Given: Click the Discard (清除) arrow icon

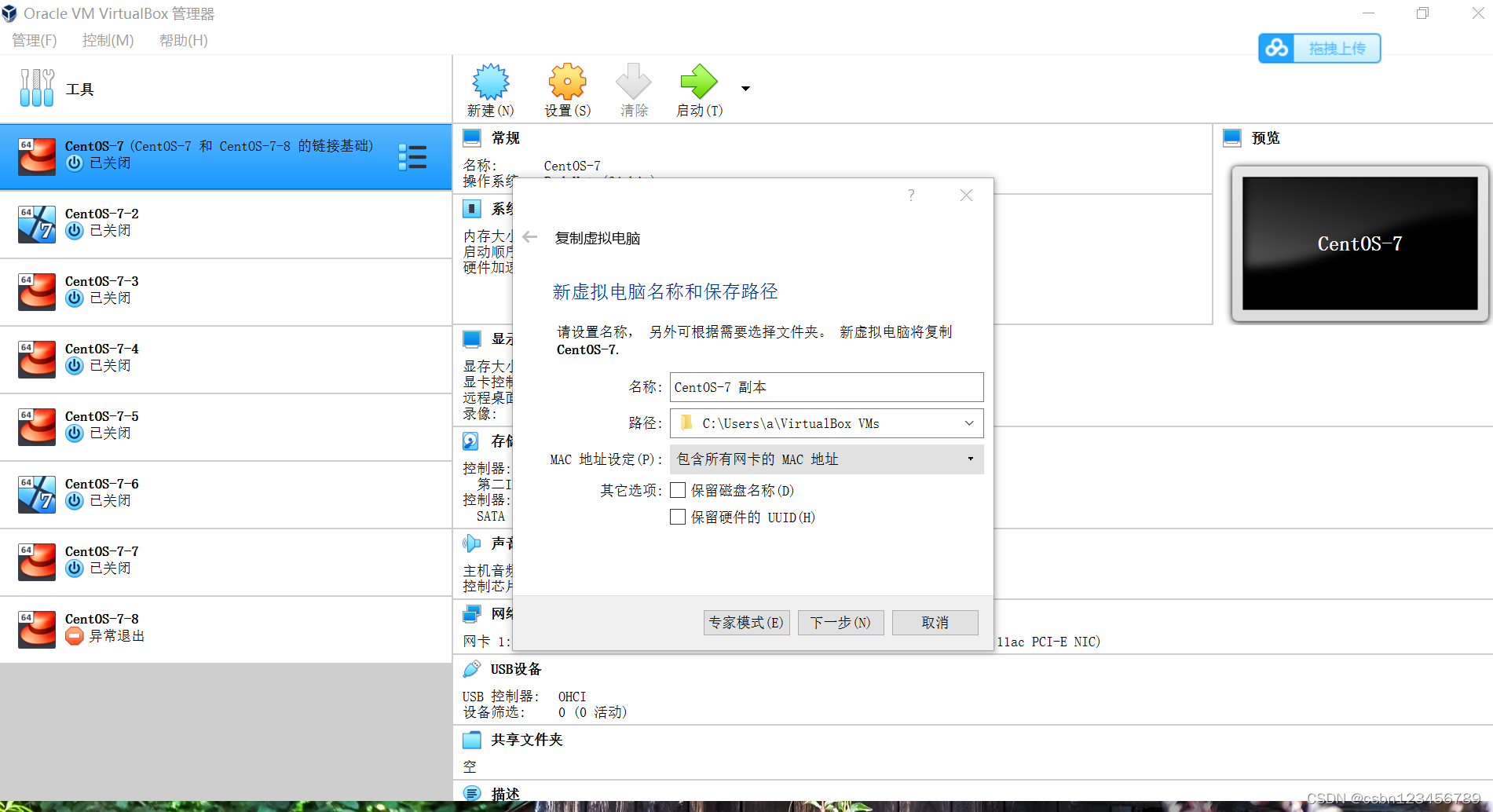Looking at the screenshot, I should (x=634, y=82).
